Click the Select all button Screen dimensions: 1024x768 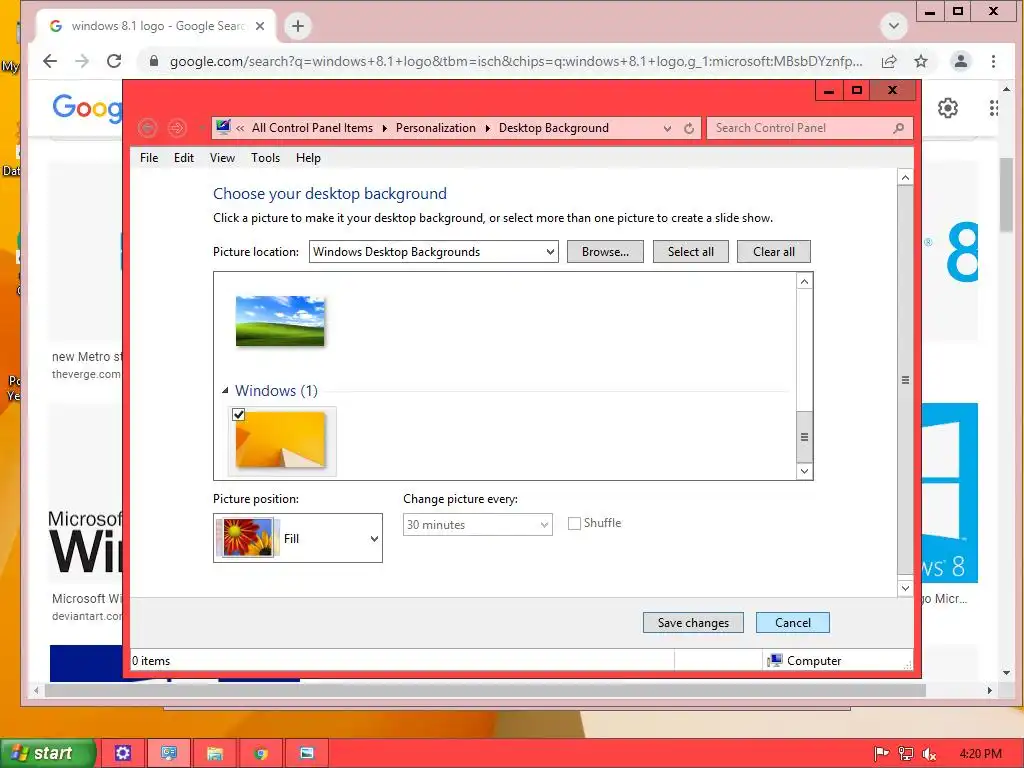[690, 251]
